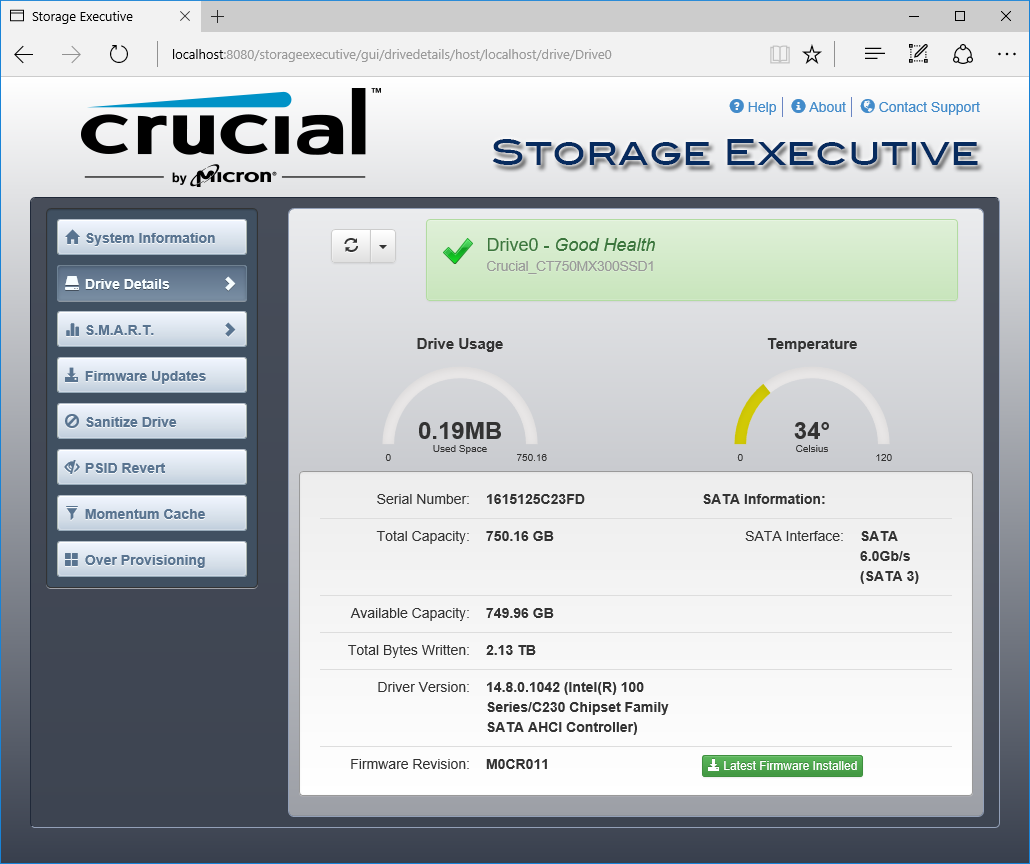This screenshot has height=864, width=1030.
Task: Open the About link
Action: [x=818, y=107]
